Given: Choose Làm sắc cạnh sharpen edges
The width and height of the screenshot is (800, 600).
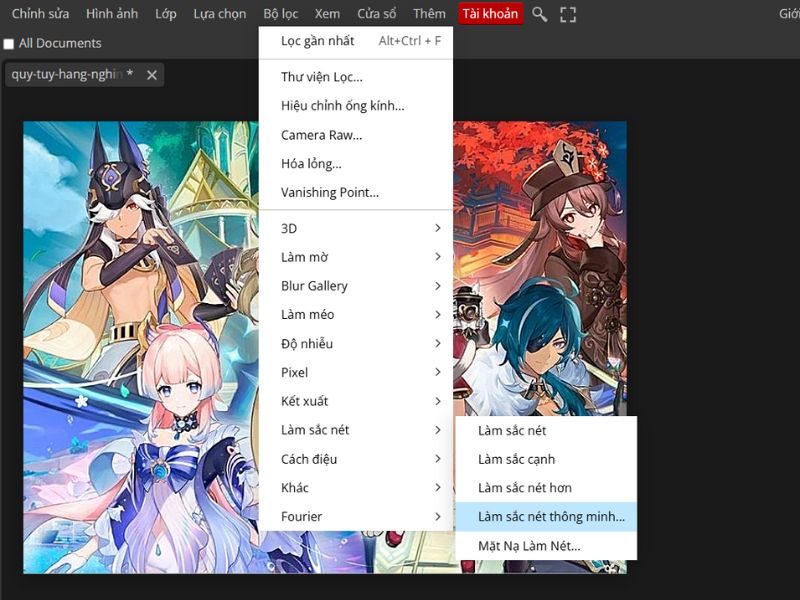Looking at the screenshot, I should pos(546,459).
